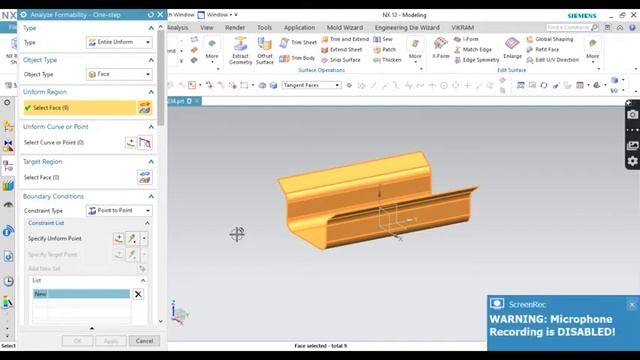
Task: Click the ScreenRec camera screenshot icon
Action: point(632,115)
